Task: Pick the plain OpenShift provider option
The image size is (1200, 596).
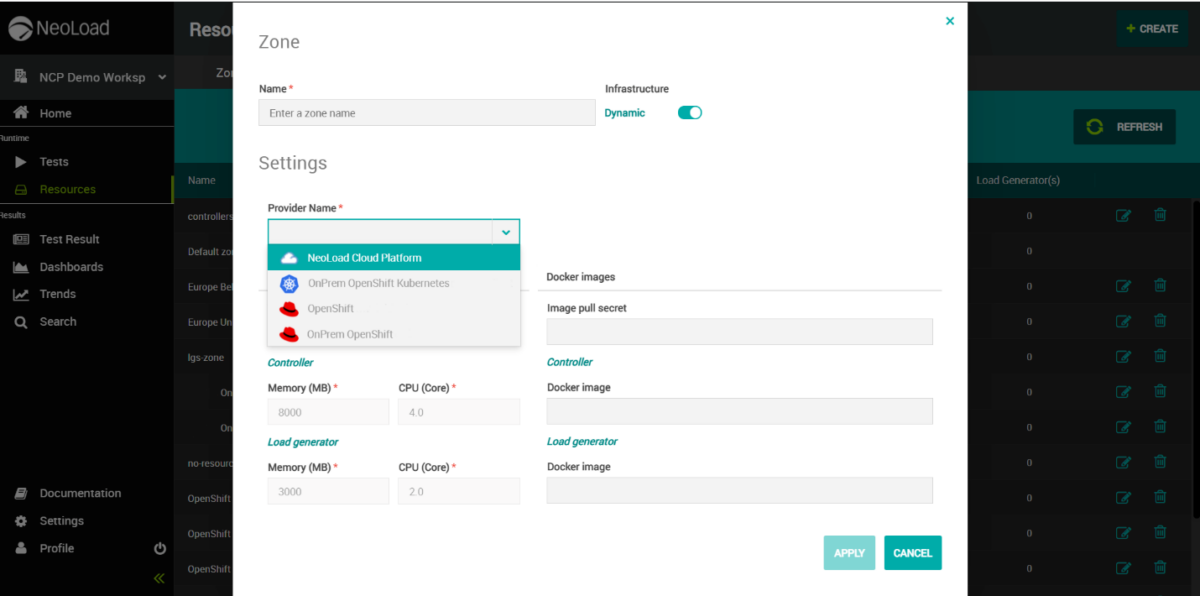Action: pyautogui.click(x=394, y=309)
